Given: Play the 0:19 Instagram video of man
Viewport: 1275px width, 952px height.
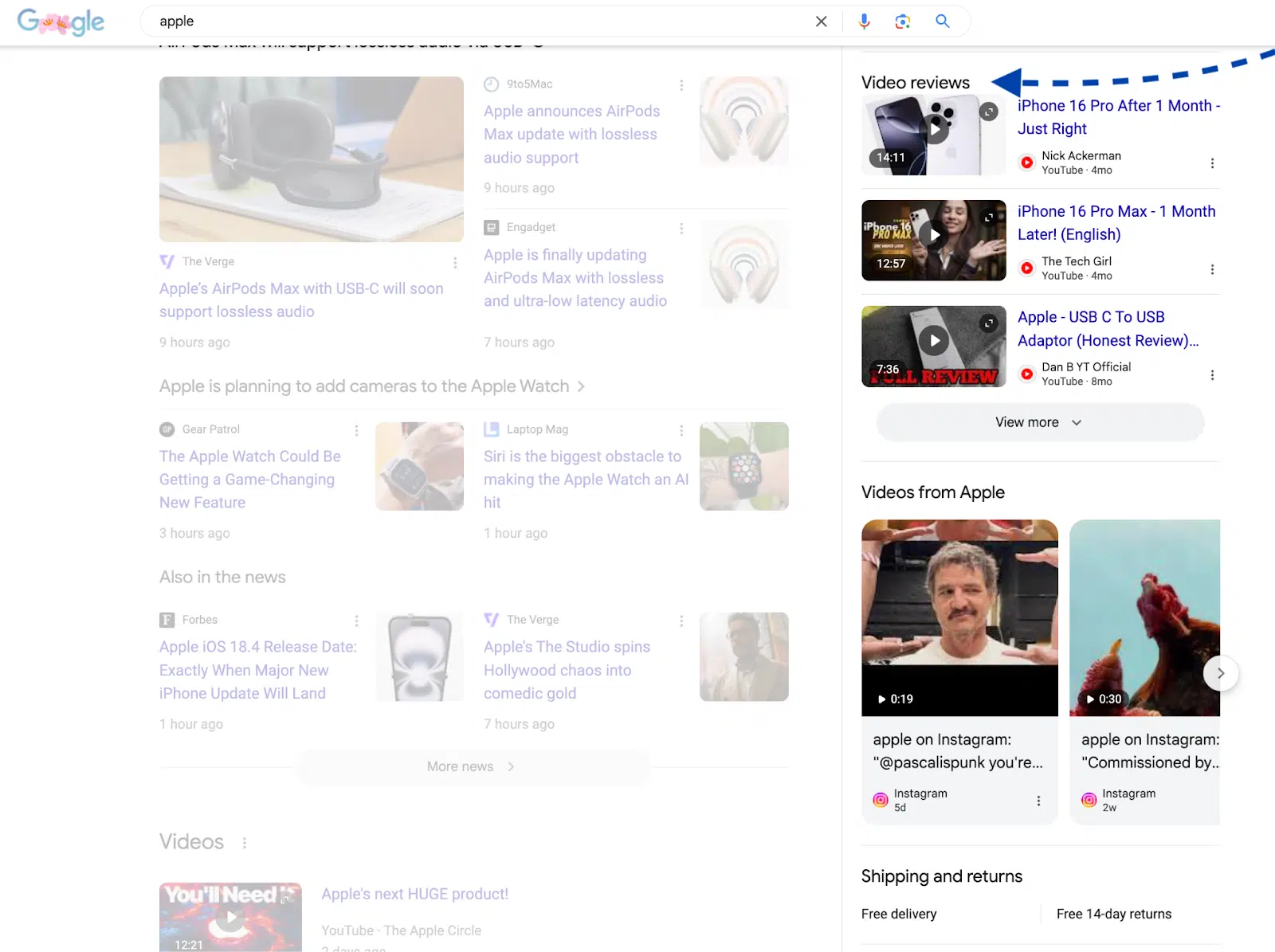Looking at the screenshot, I should pyautogui.click(x=959, y=618).
